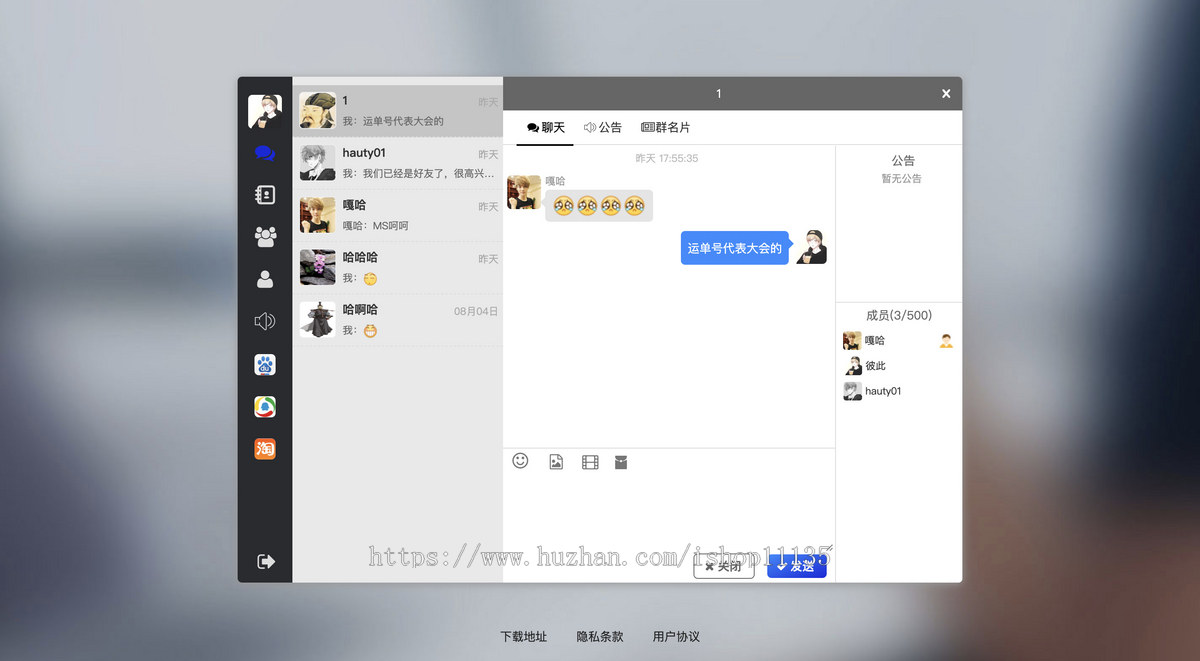Click the group owner badge icon beside 嘎哈
This screenshot has width=1200, height=661.
pos(946,341)
